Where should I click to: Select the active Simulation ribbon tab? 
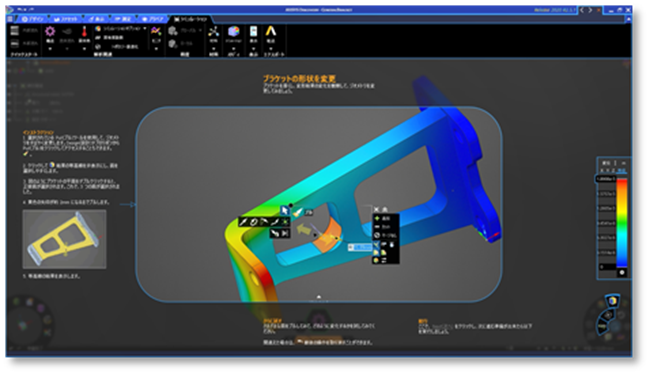191,19
